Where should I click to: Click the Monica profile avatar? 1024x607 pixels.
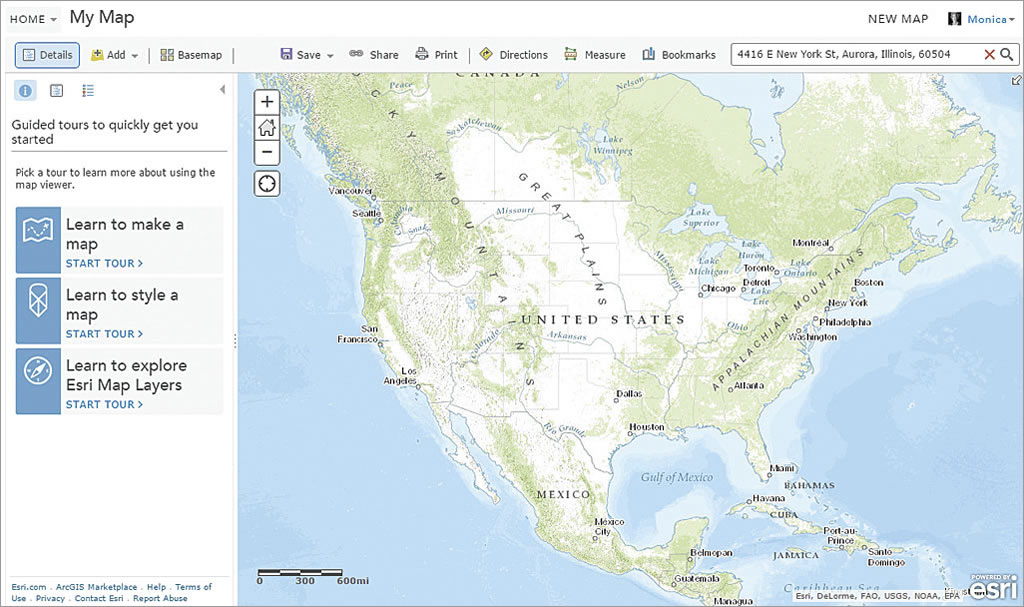[x=954, y=19]
